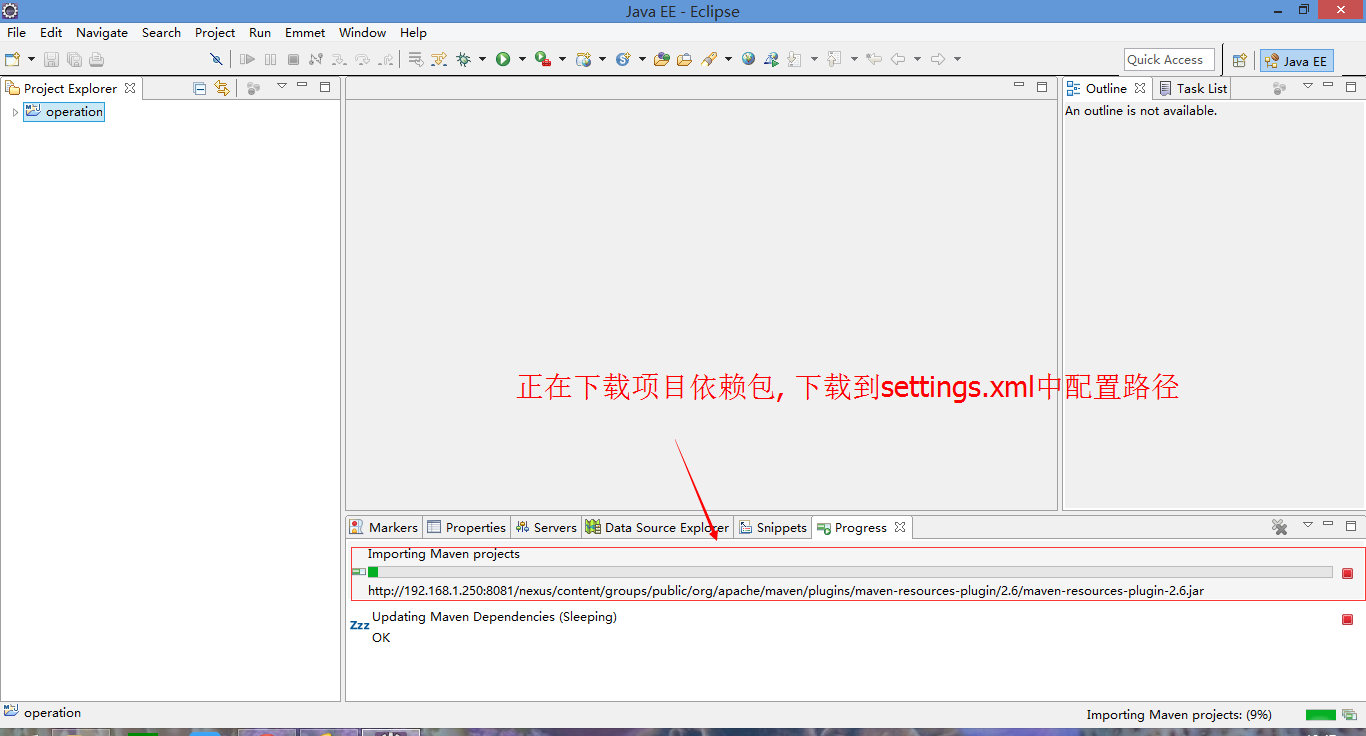Image resolution: width=1366 pixels, height=736 pixels.
Task: Switch to the Data Source Explorer tab
Action: (657, 527)
